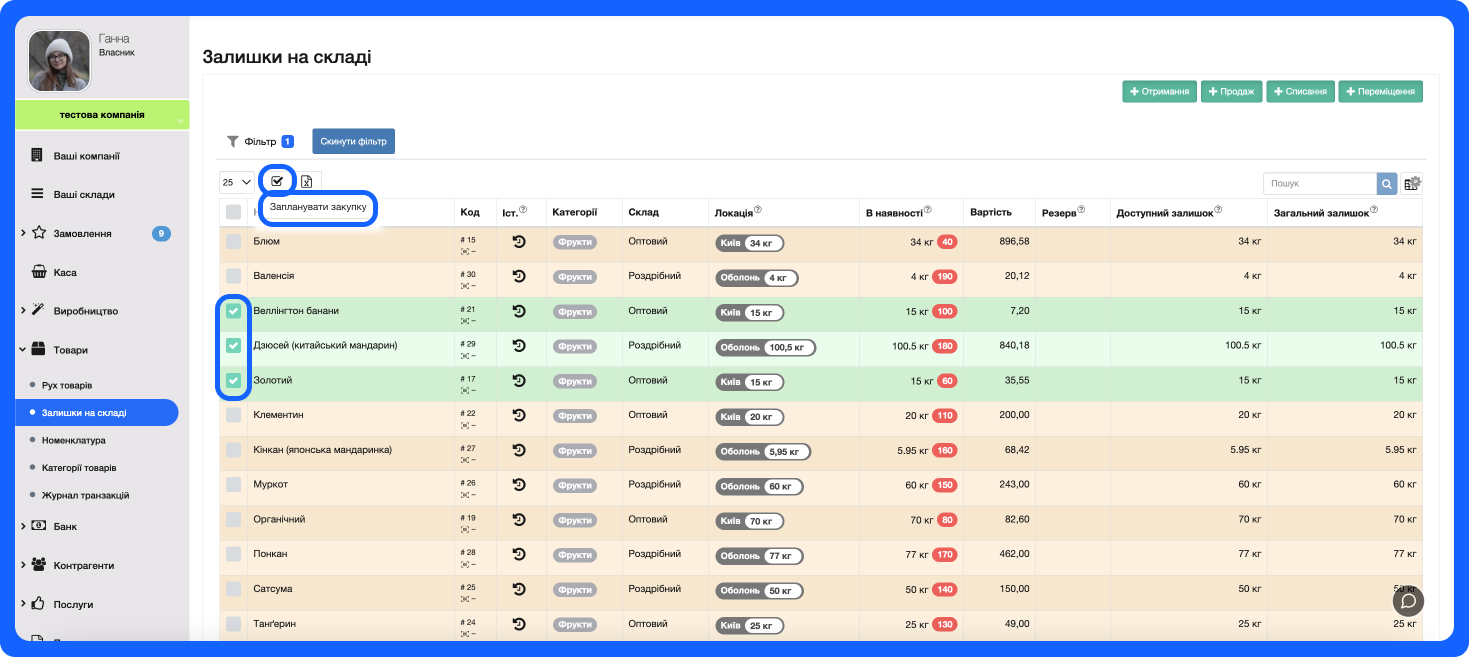This screenshot has height=657, width=1469.
Task: Click the filter funnel icon
Action: [x=233, y=142]
